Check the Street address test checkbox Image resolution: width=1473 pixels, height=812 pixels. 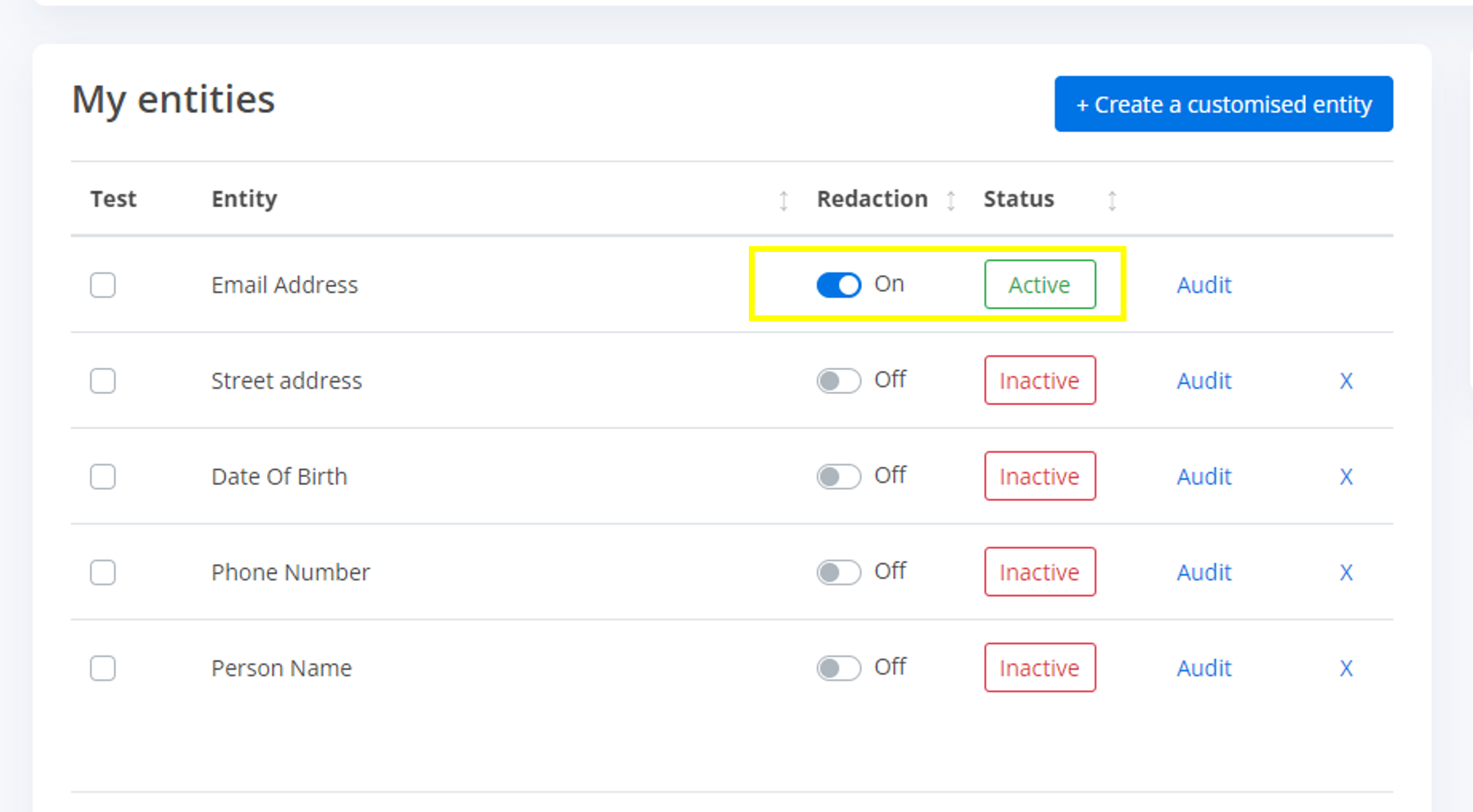103,380
